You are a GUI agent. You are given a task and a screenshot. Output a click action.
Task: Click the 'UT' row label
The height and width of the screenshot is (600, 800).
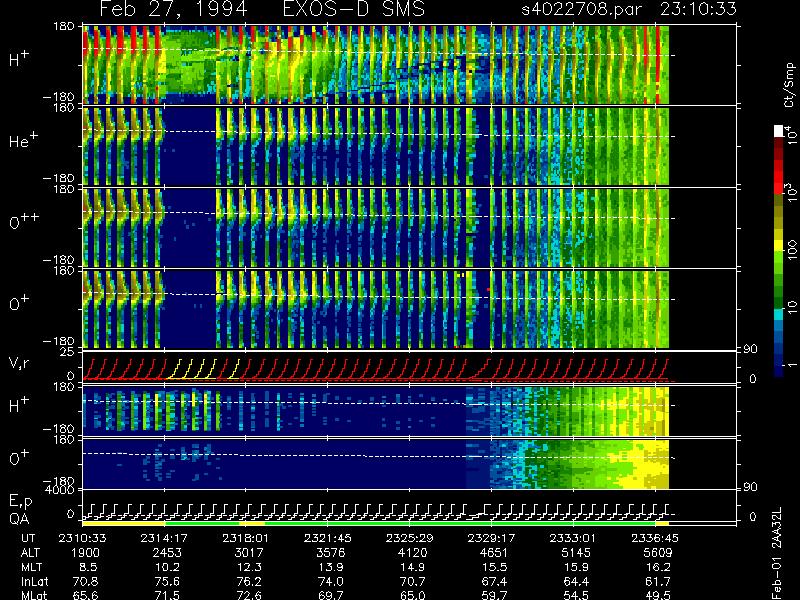pos(29,538)
